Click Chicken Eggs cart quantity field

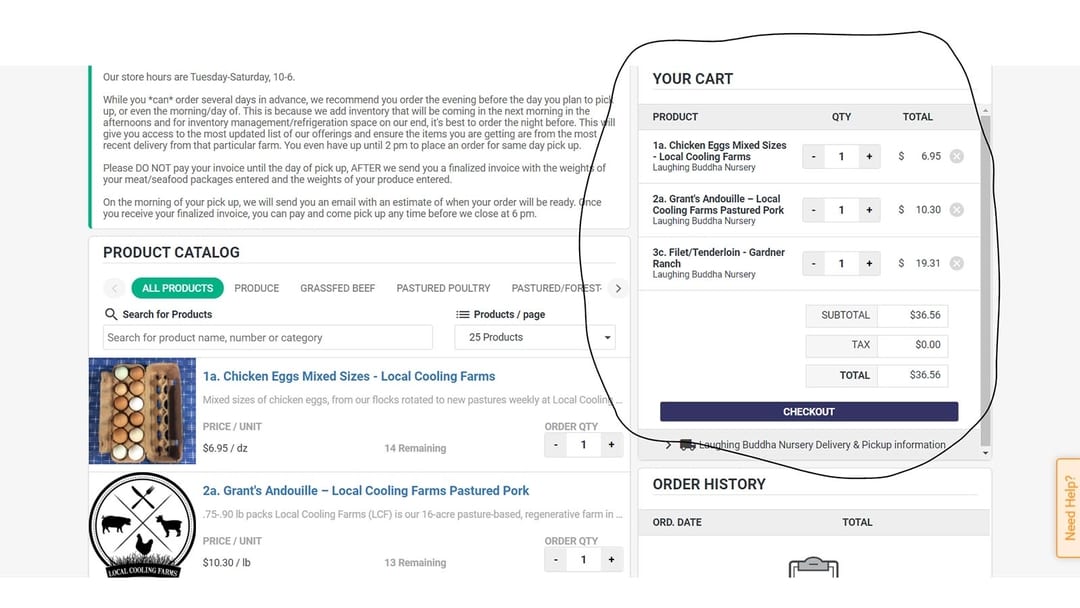[841, 156]
